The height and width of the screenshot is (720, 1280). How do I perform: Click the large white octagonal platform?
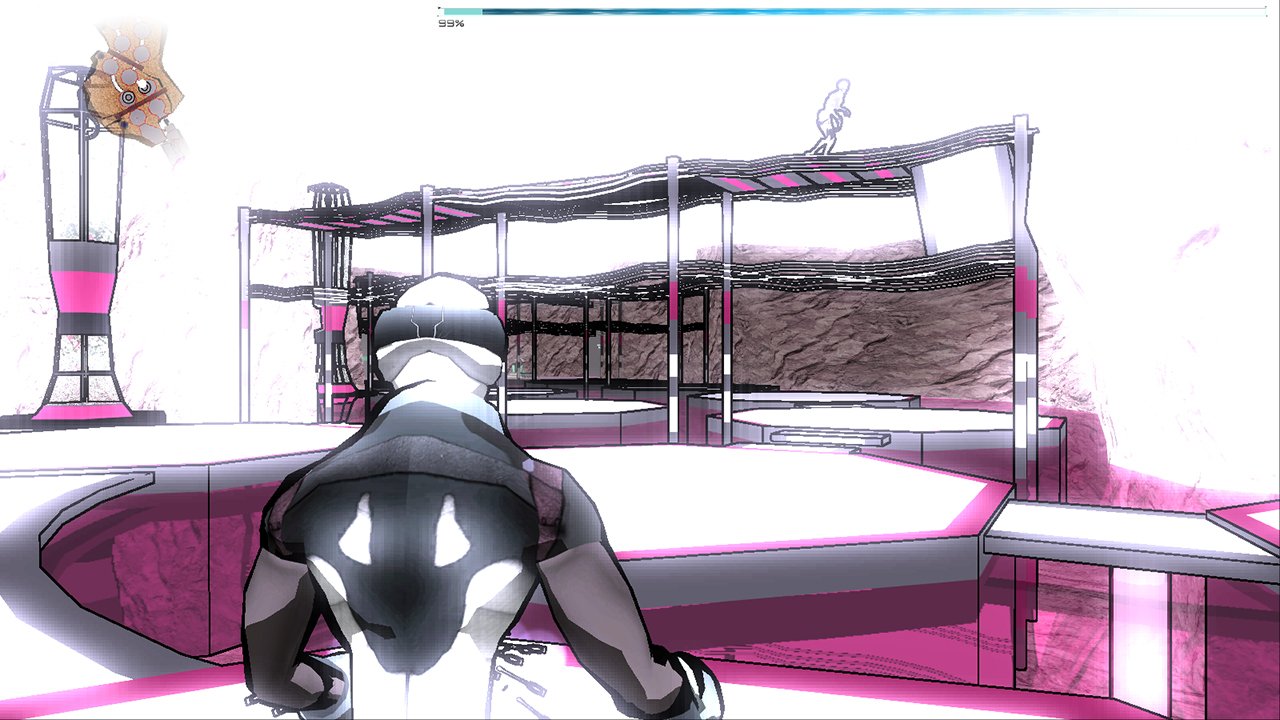(x=780, y=495)
